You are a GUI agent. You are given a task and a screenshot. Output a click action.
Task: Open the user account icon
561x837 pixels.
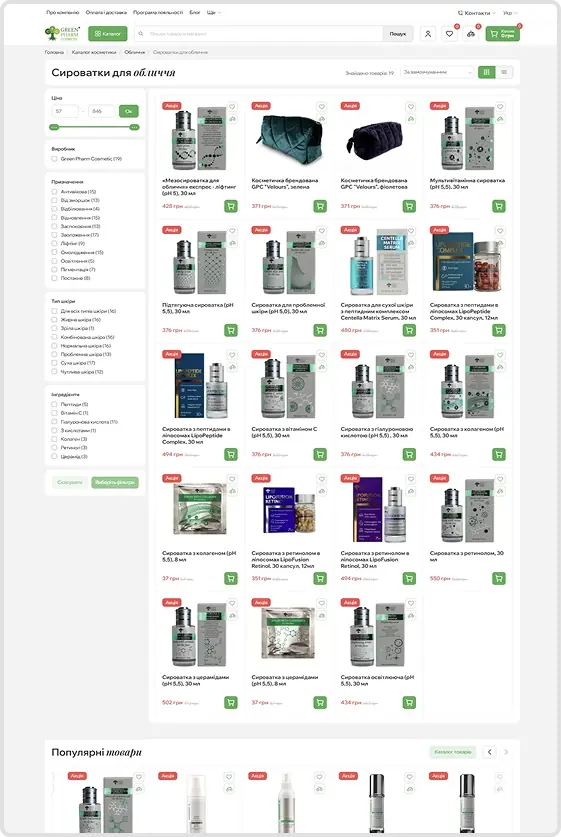428,34
